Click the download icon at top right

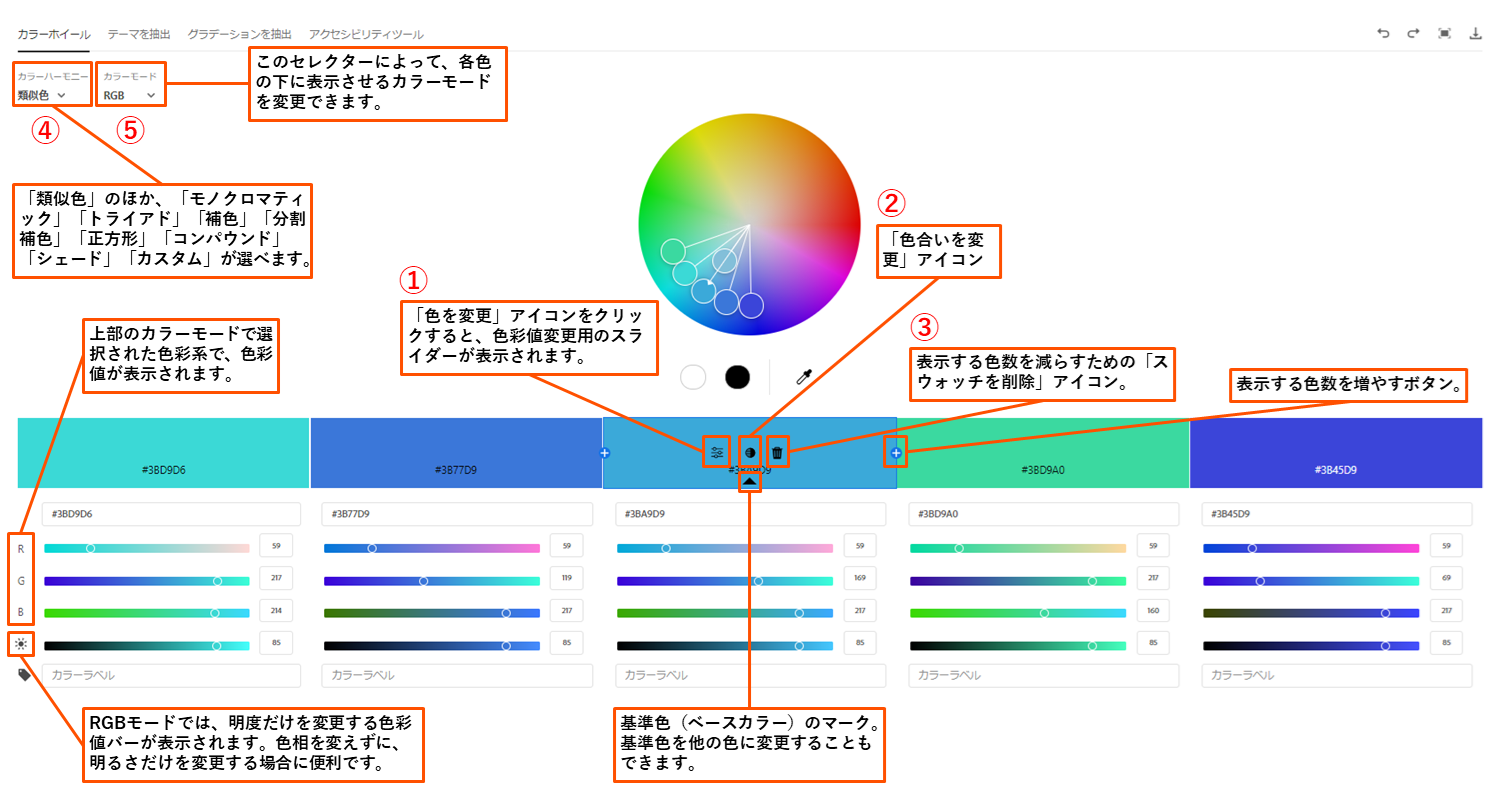click(x=1475, y=33)
